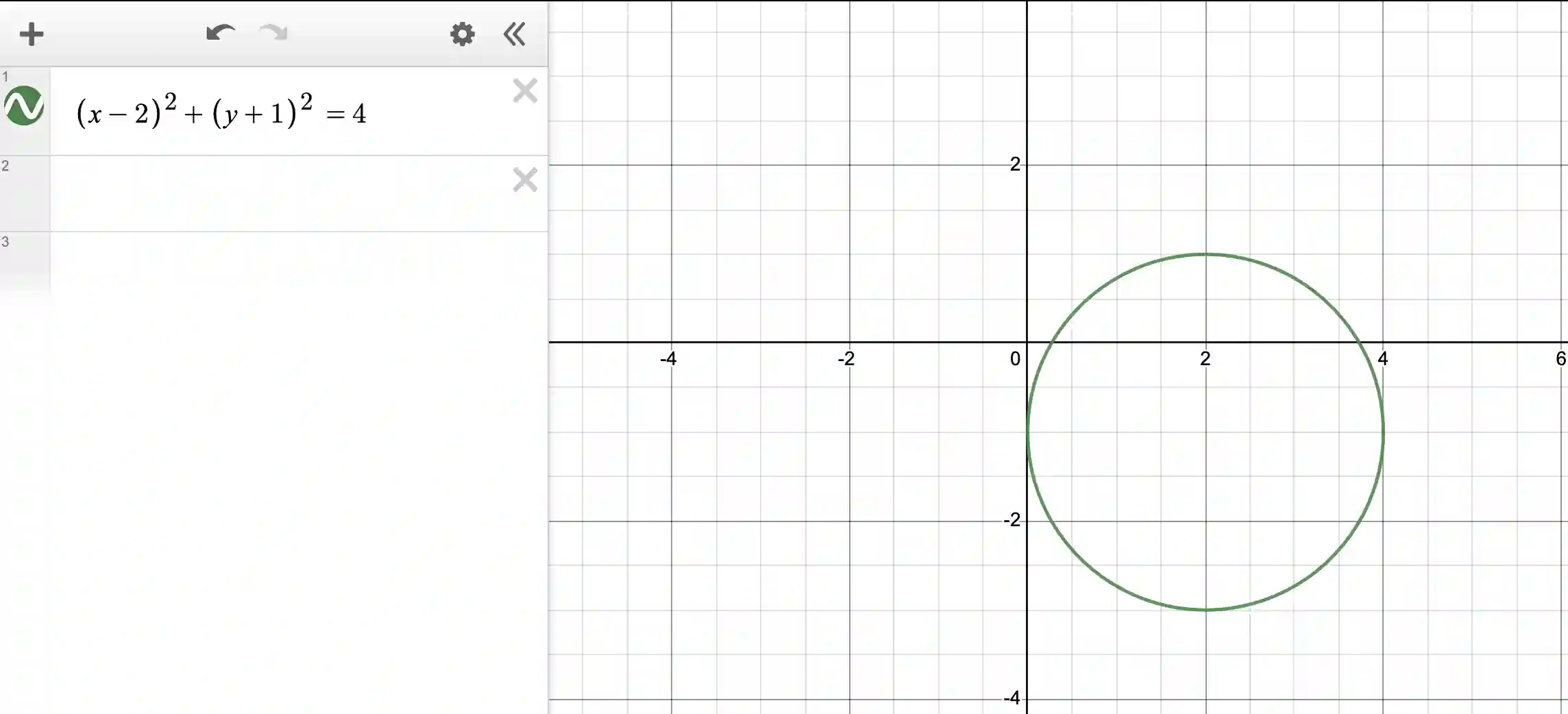Edit the circle equation in row 1
1568x714 pixels.
point(221,111)
